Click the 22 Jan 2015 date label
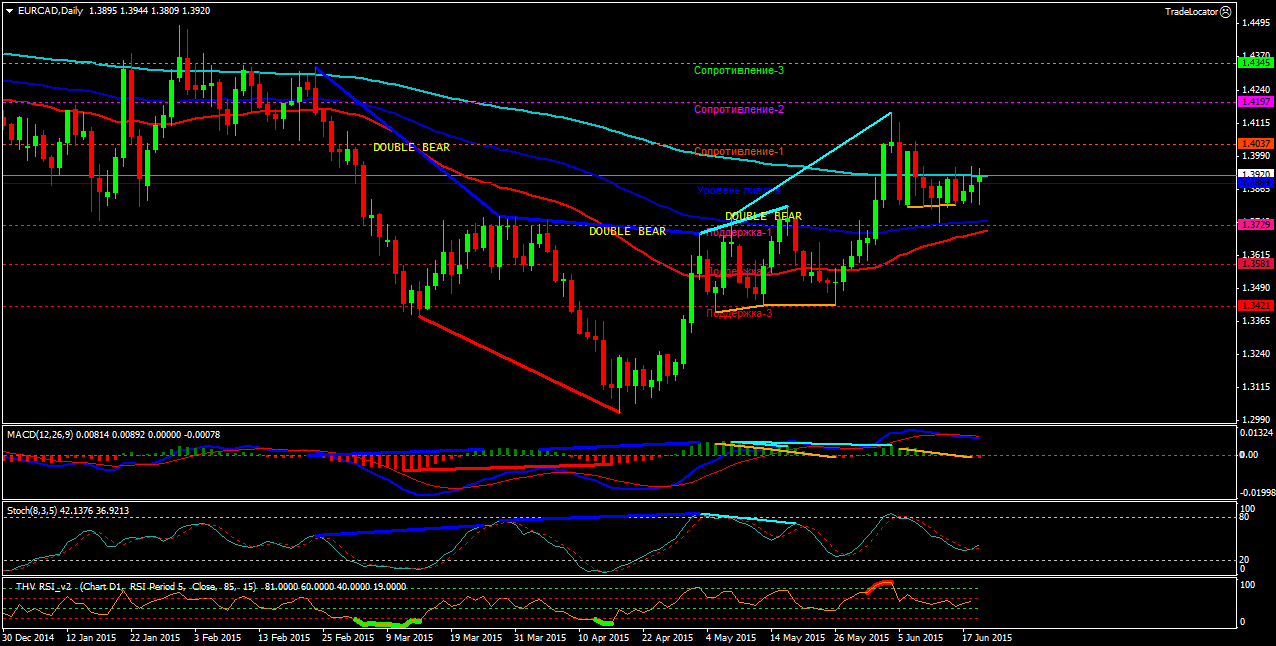Image resolution: width=1276 pixels, height=646 pixels. (x=154, y=636)
